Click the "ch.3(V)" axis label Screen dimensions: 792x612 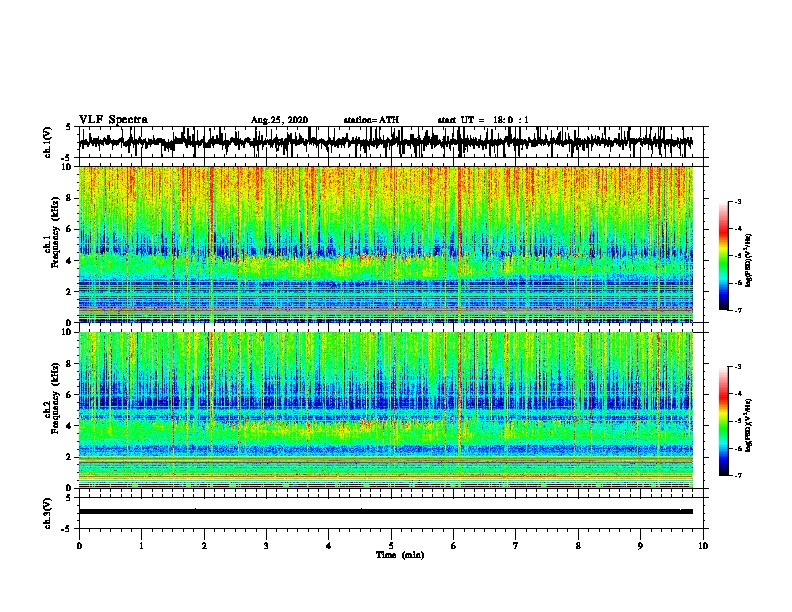pyautogui.click(x=47, y=513)
